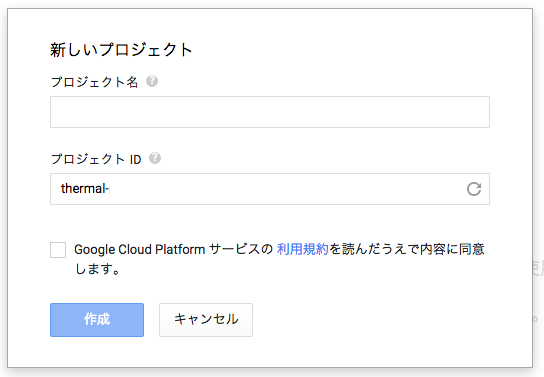Focus the プロジェクト名 input field
The height and width of the screenshot is (377, 544).
click(270, 112)
